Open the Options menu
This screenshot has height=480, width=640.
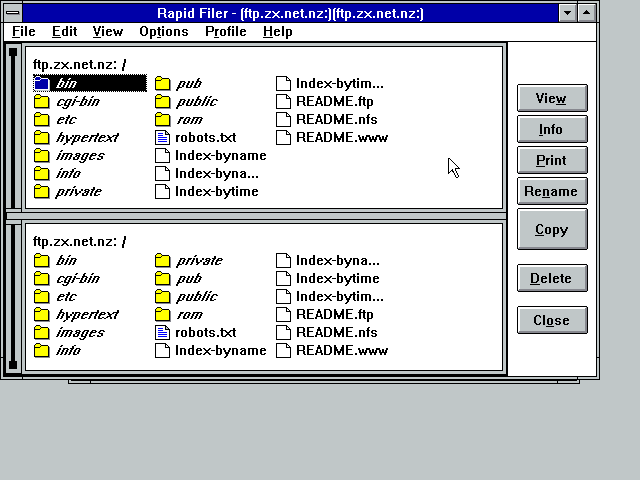tap(163, 31)
